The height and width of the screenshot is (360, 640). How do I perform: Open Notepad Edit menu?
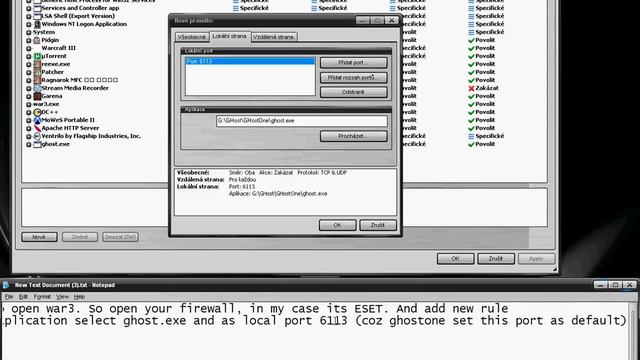point(23,297)
